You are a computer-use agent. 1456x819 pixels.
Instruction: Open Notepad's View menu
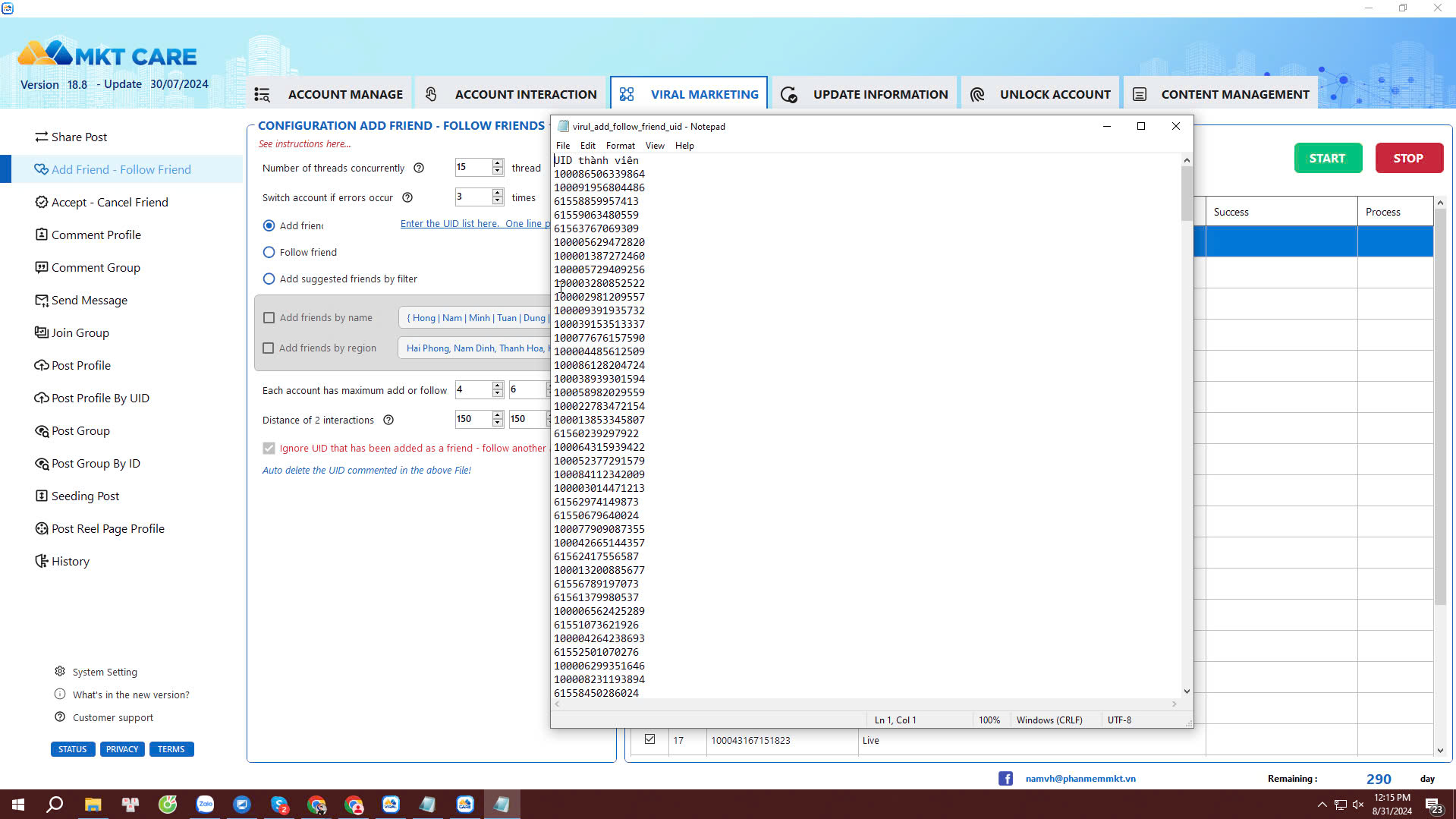click(x=655, y=146)
